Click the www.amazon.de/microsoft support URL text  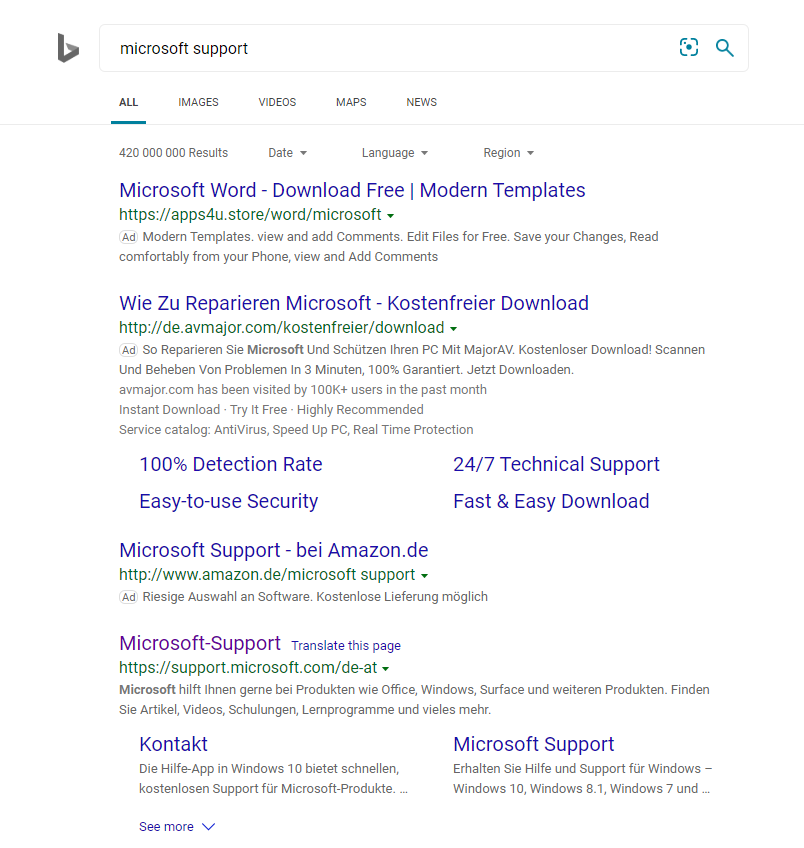[267, 574]
